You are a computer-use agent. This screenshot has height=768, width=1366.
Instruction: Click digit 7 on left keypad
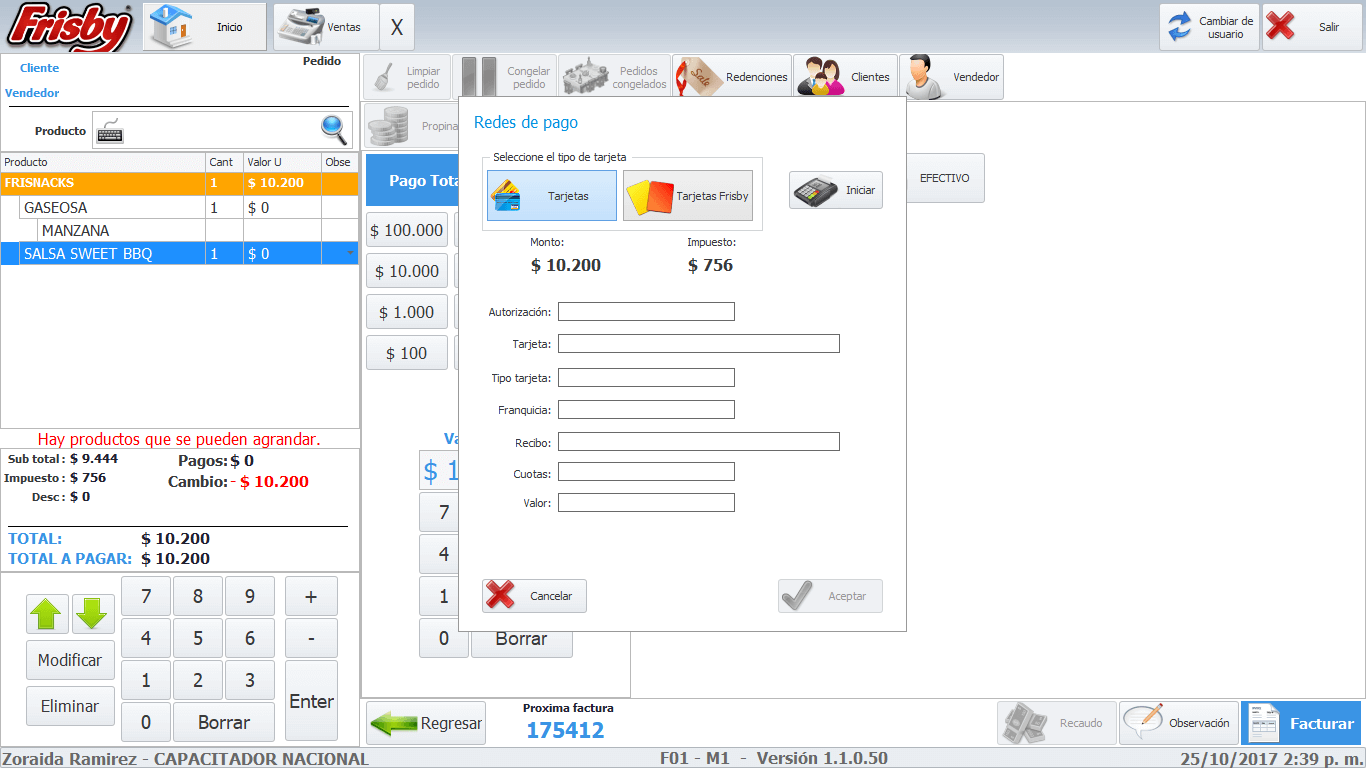147,596
